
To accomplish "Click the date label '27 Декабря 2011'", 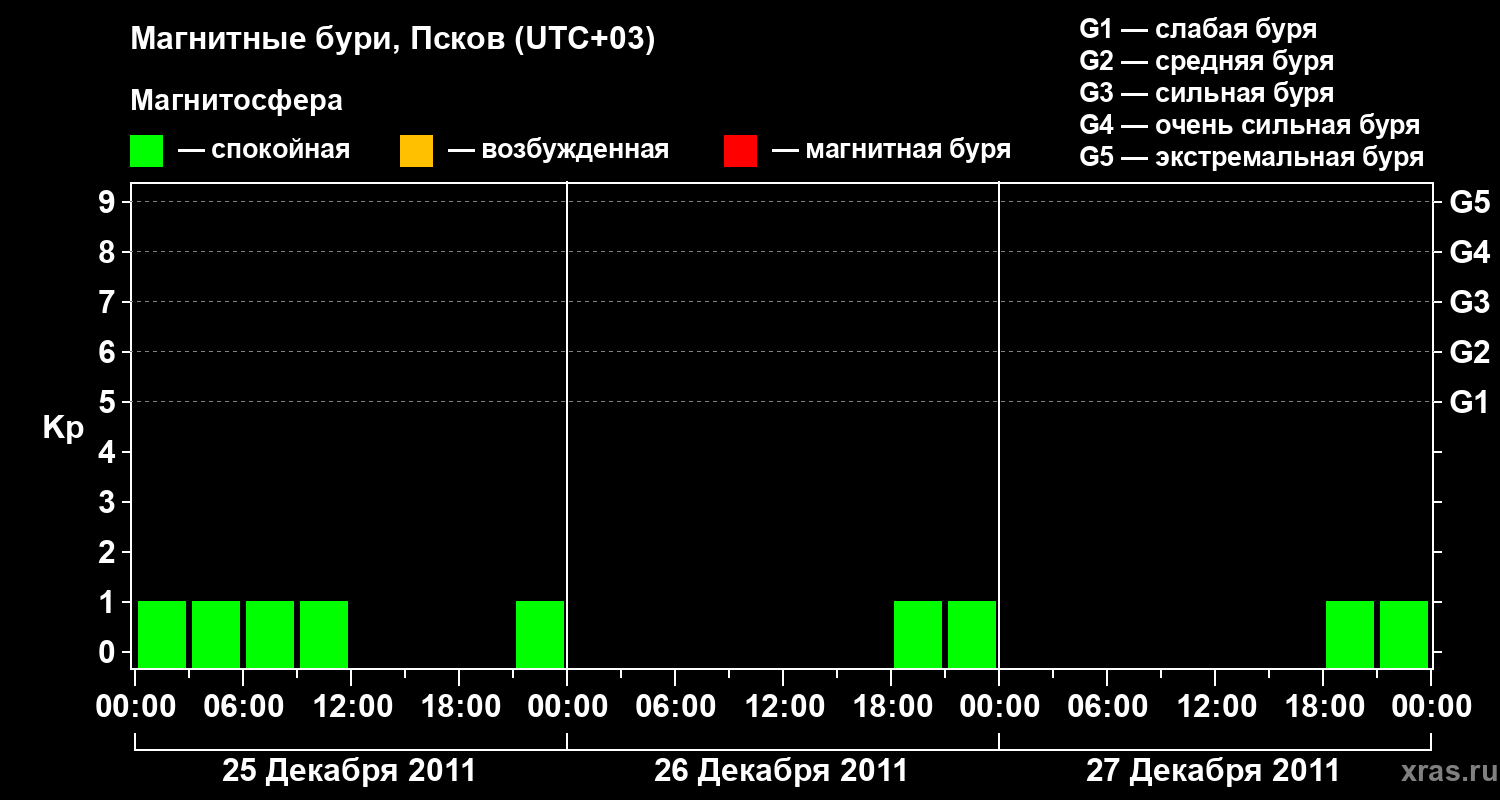I will coord(1213,771).
